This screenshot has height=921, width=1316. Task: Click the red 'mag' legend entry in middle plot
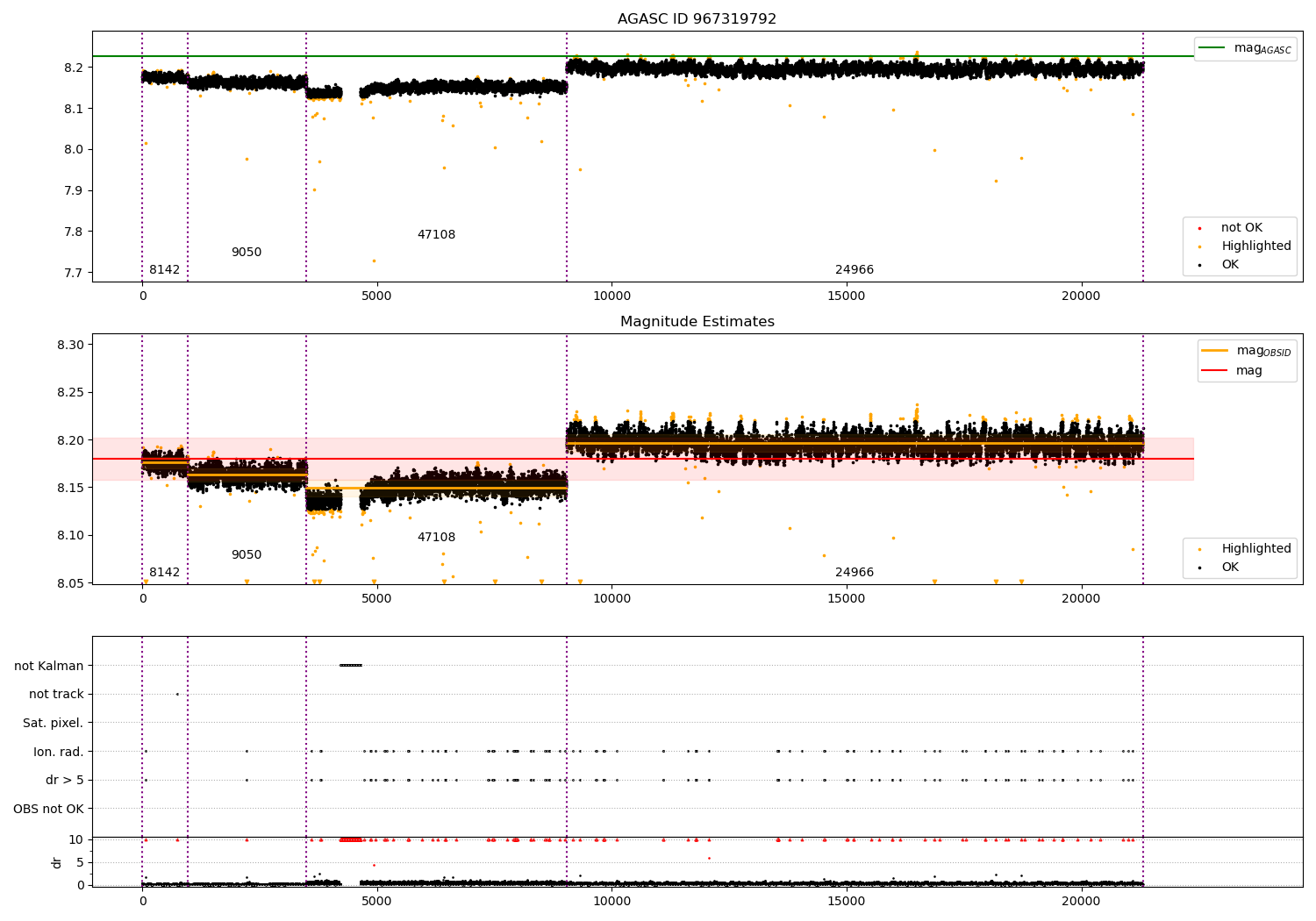pyautogui.click(x=1232, y=371)
